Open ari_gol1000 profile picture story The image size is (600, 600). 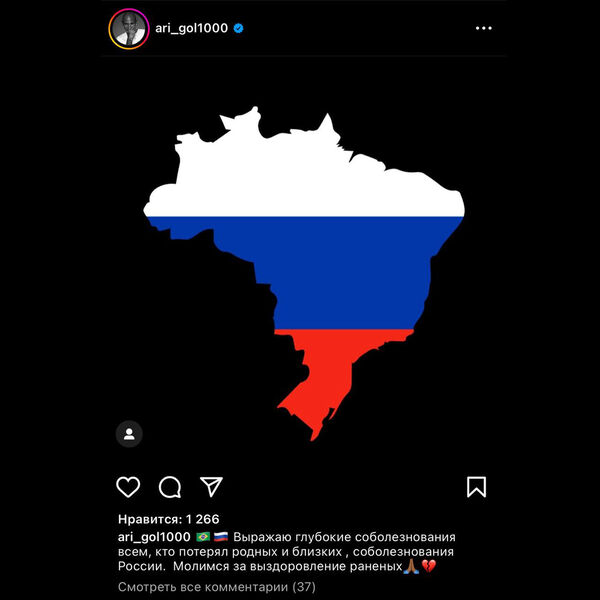pyautogui.click(x=129, y=29)
